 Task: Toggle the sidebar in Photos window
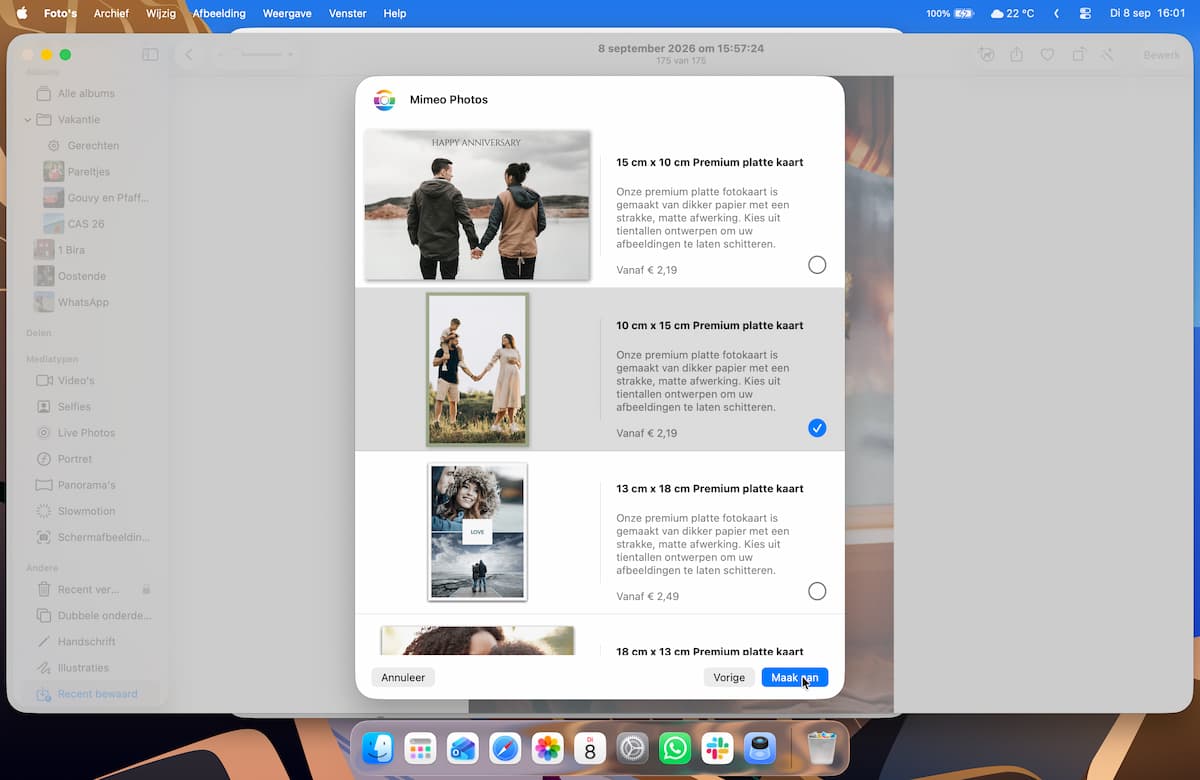click(x=150, y=55)
